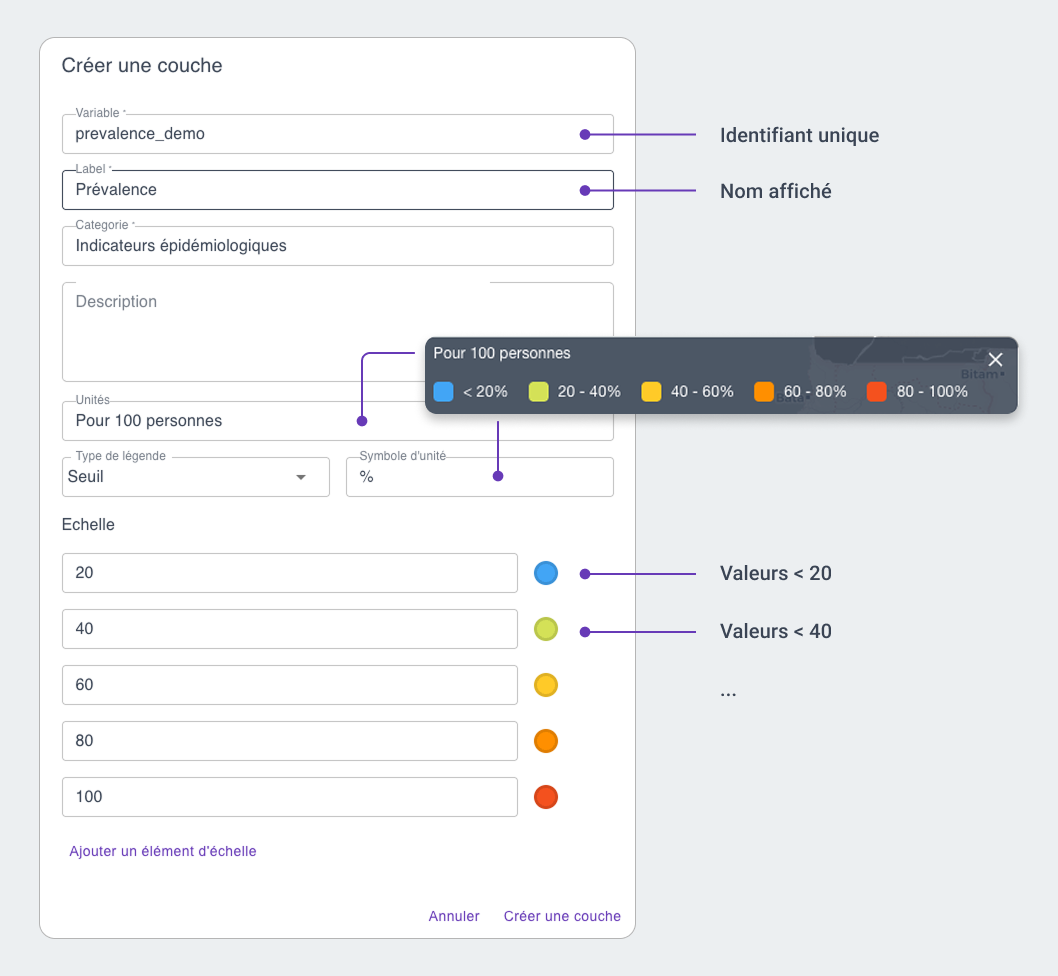Click the lime 20 - 40% legend swatch
Screen dimensions: 1058x976
(538, 391)
